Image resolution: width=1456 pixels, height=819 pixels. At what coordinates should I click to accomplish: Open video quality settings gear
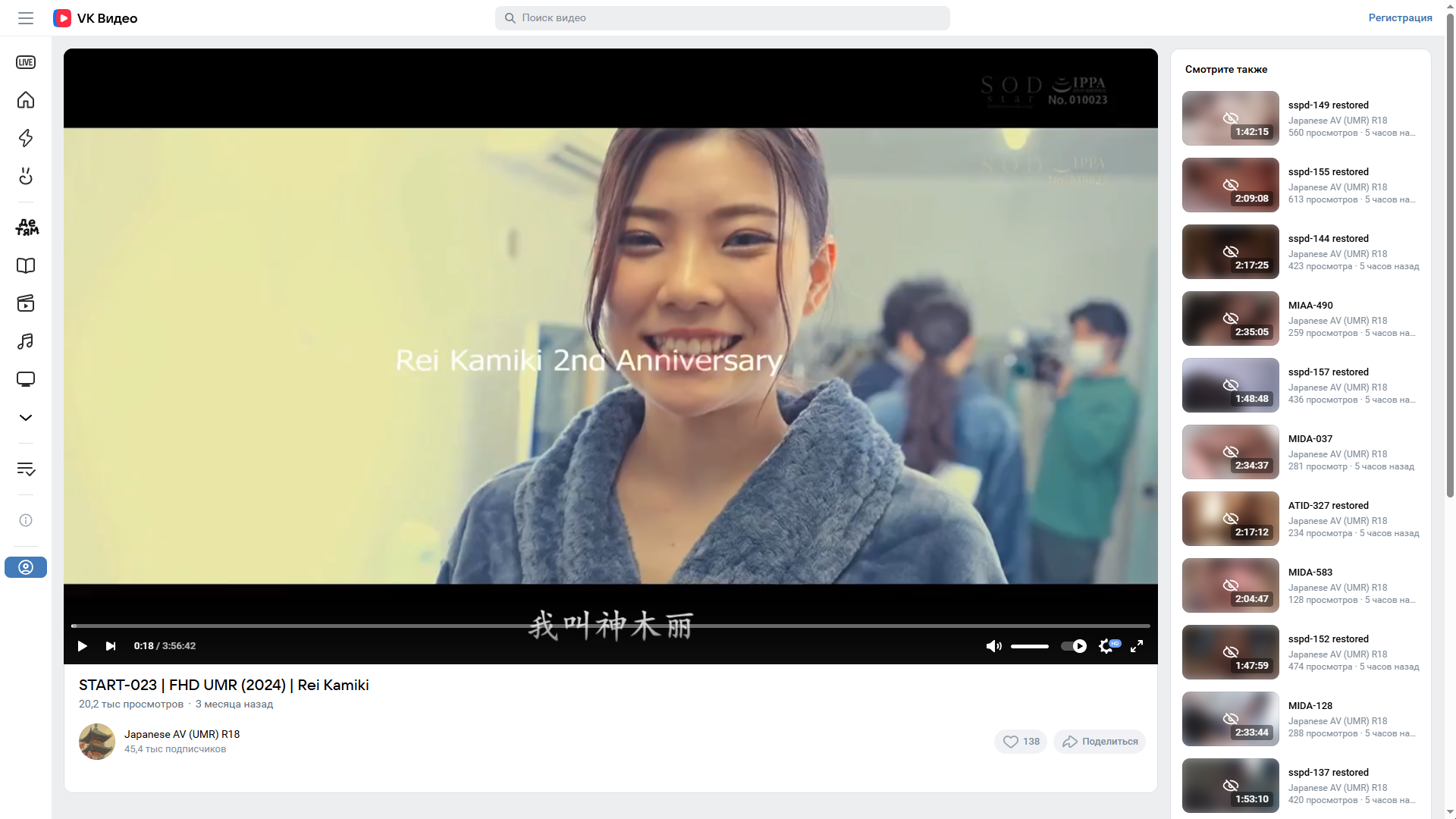[1106, 646]
